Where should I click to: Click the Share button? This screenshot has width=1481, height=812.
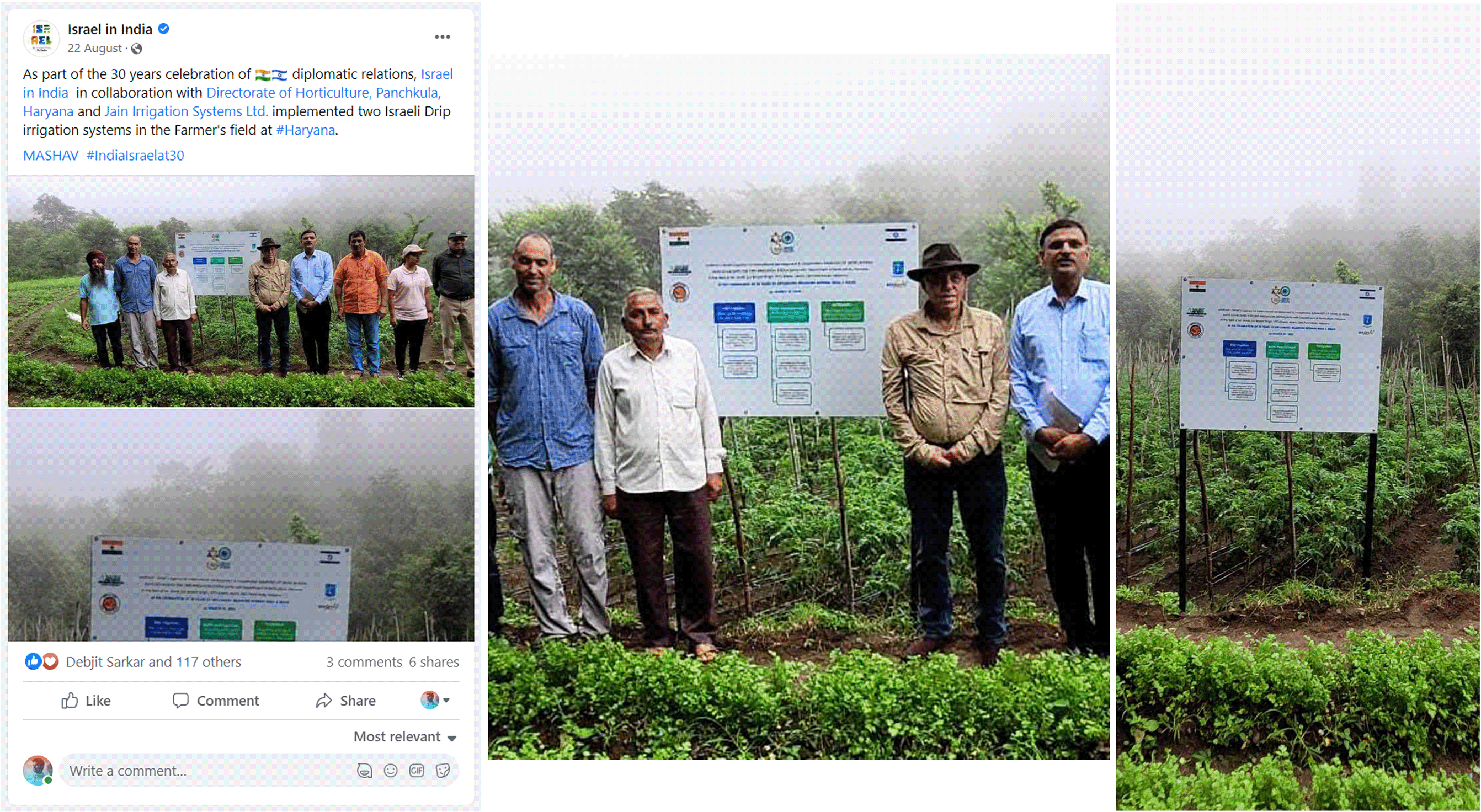point(345,701)
